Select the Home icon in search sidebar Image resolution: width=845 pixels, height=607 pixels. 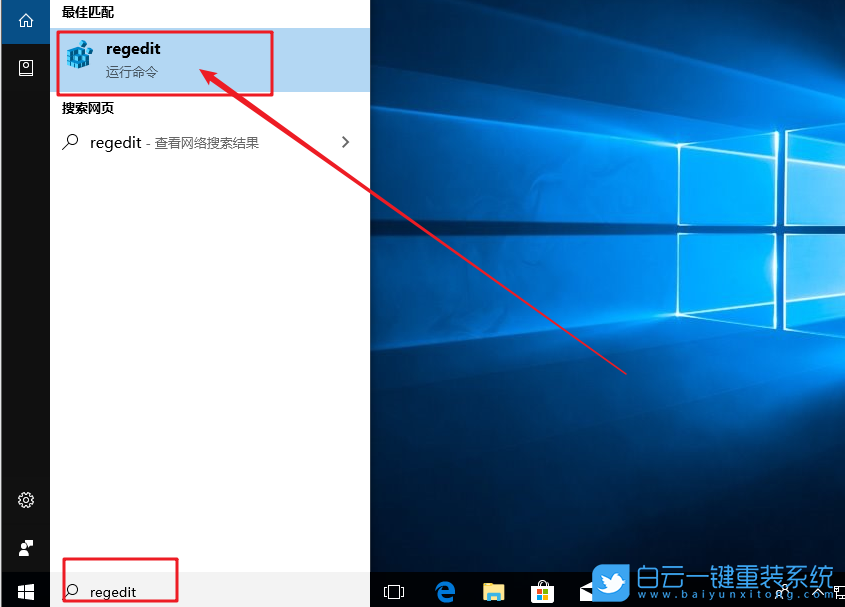(25, 22)
